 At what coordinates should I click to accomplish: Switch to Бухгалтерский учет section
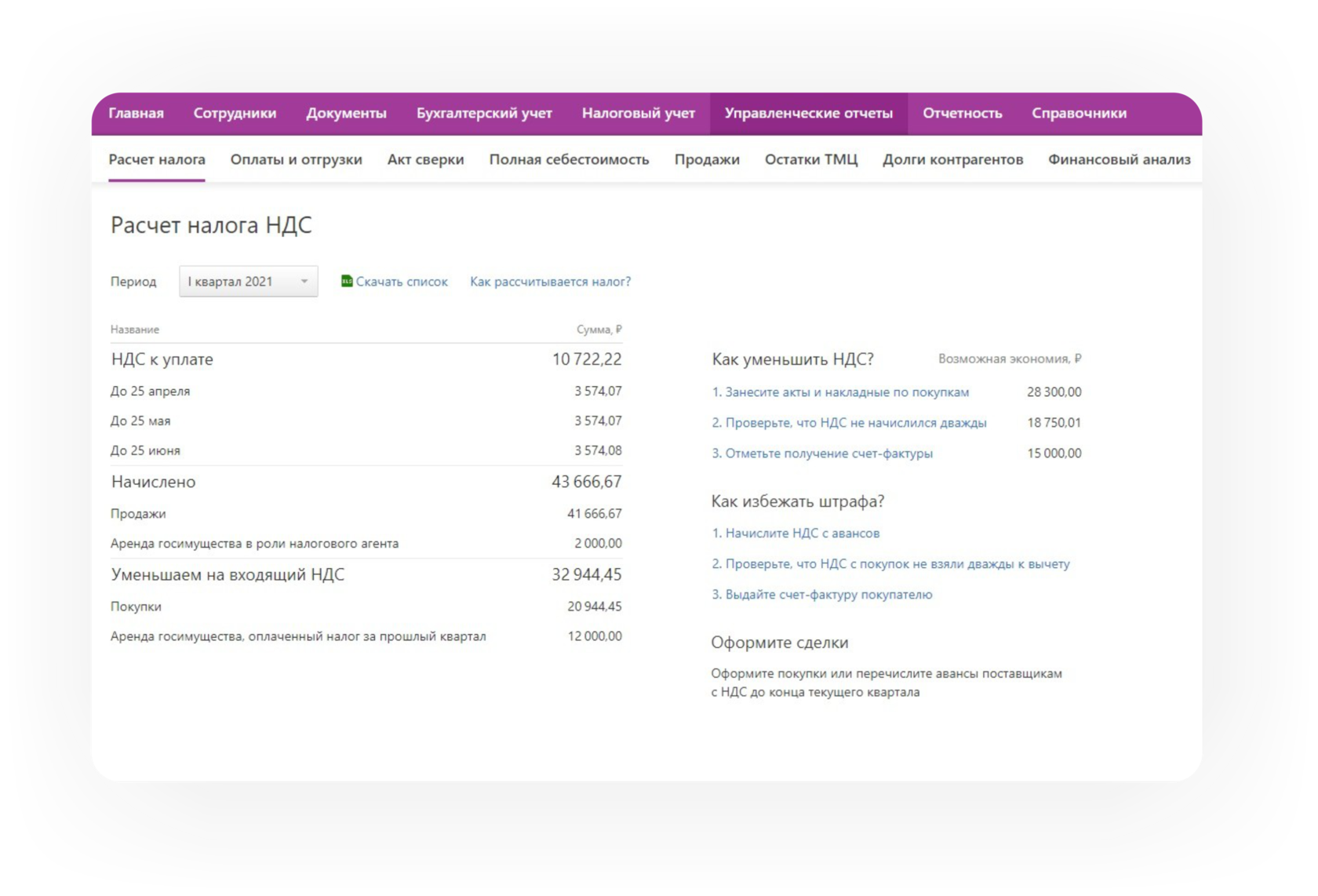tap(484, 113)
